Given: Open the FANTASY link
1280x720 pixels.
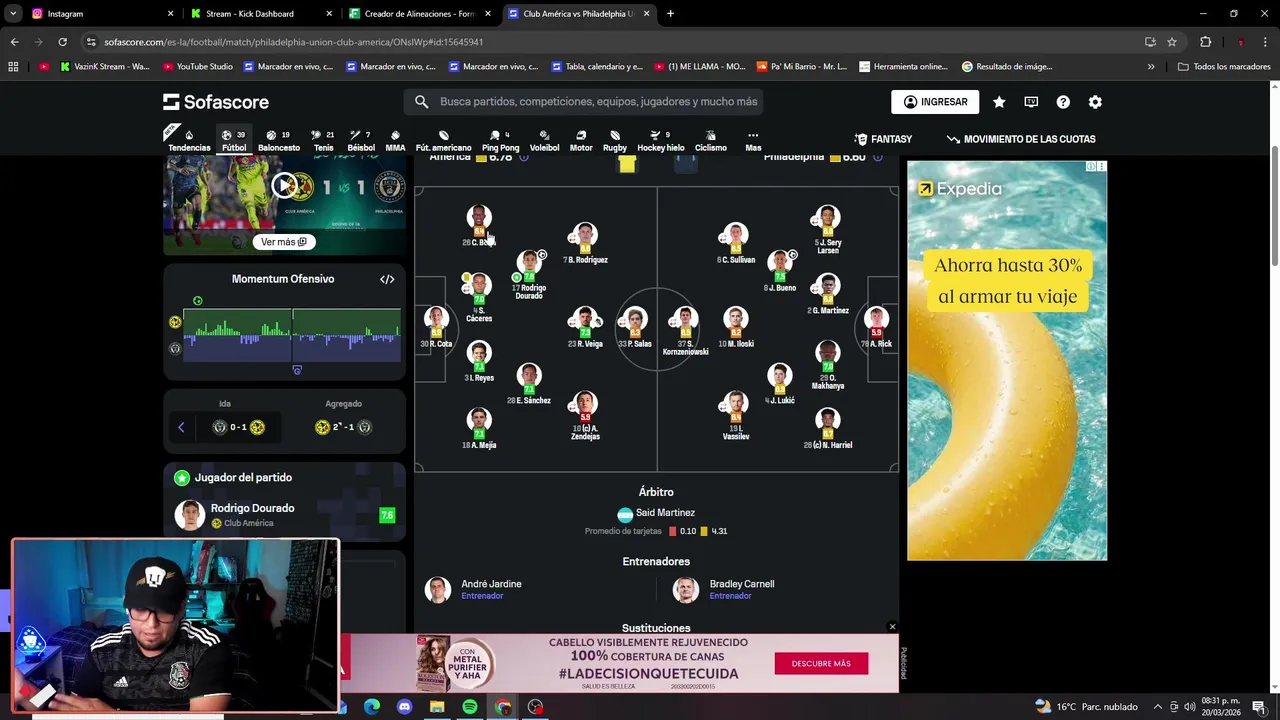Looking at the screenshot, I should (x=883, y=139).
